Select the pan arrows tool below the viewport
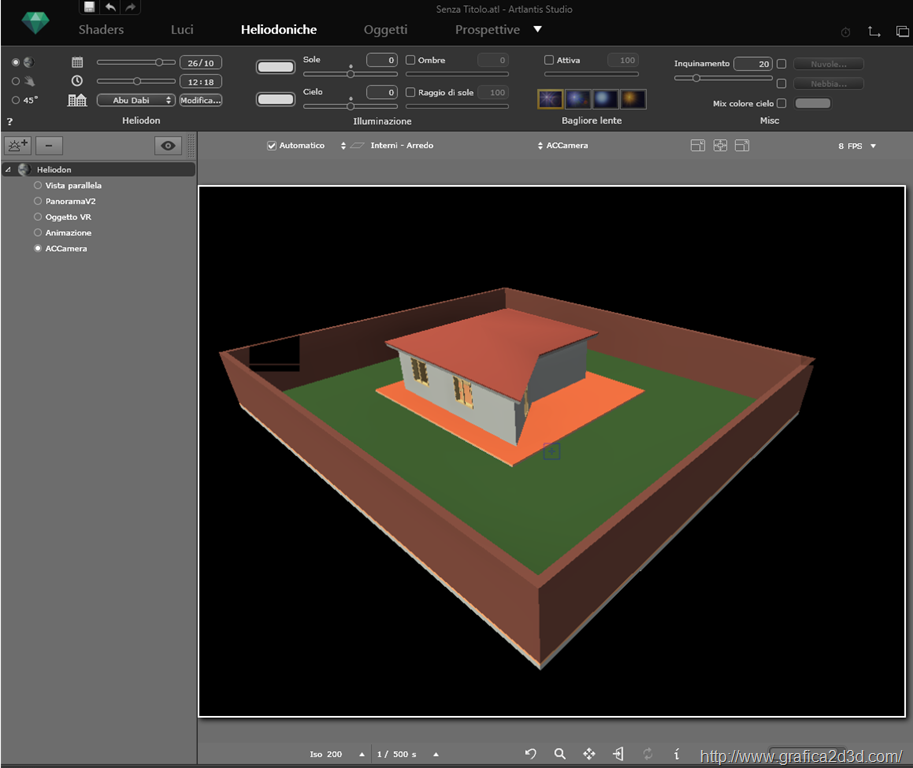Image resolution: width=913 pixels, height=768 pixels. pyautogui.click(x=589, y=754)
